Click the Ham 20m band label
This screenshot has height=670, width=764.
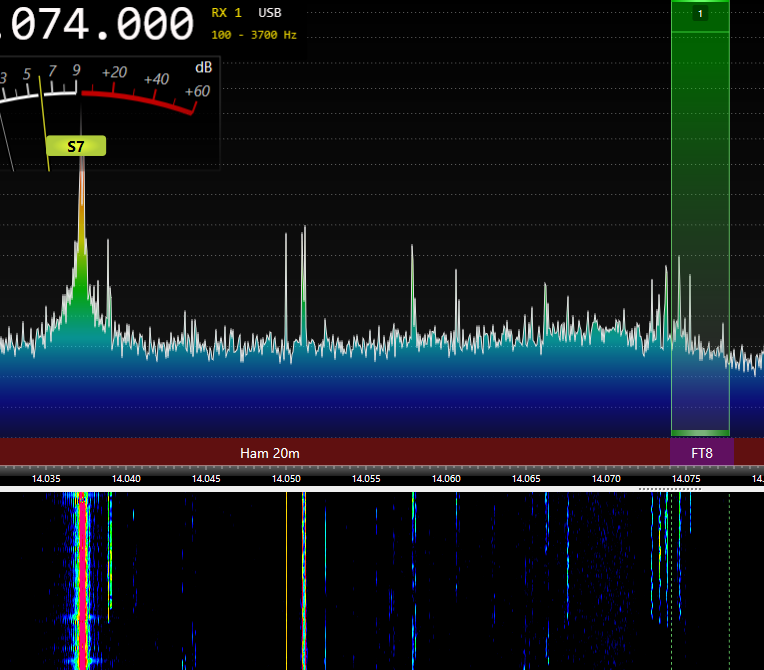pyautogui.click(x=270, y=453)
